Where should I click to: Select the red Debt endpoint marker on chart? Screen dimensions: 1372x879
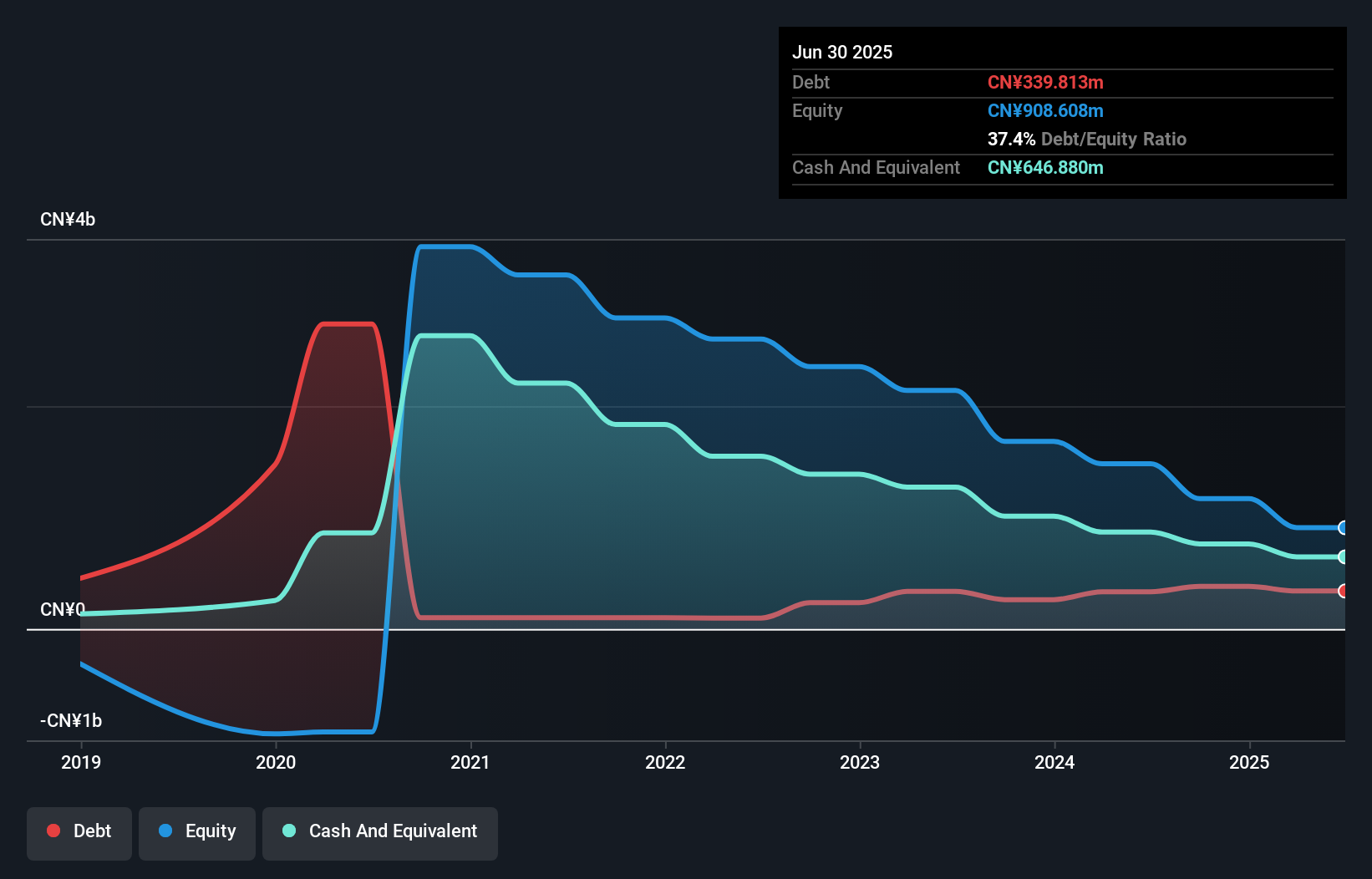pos(1343,591)
